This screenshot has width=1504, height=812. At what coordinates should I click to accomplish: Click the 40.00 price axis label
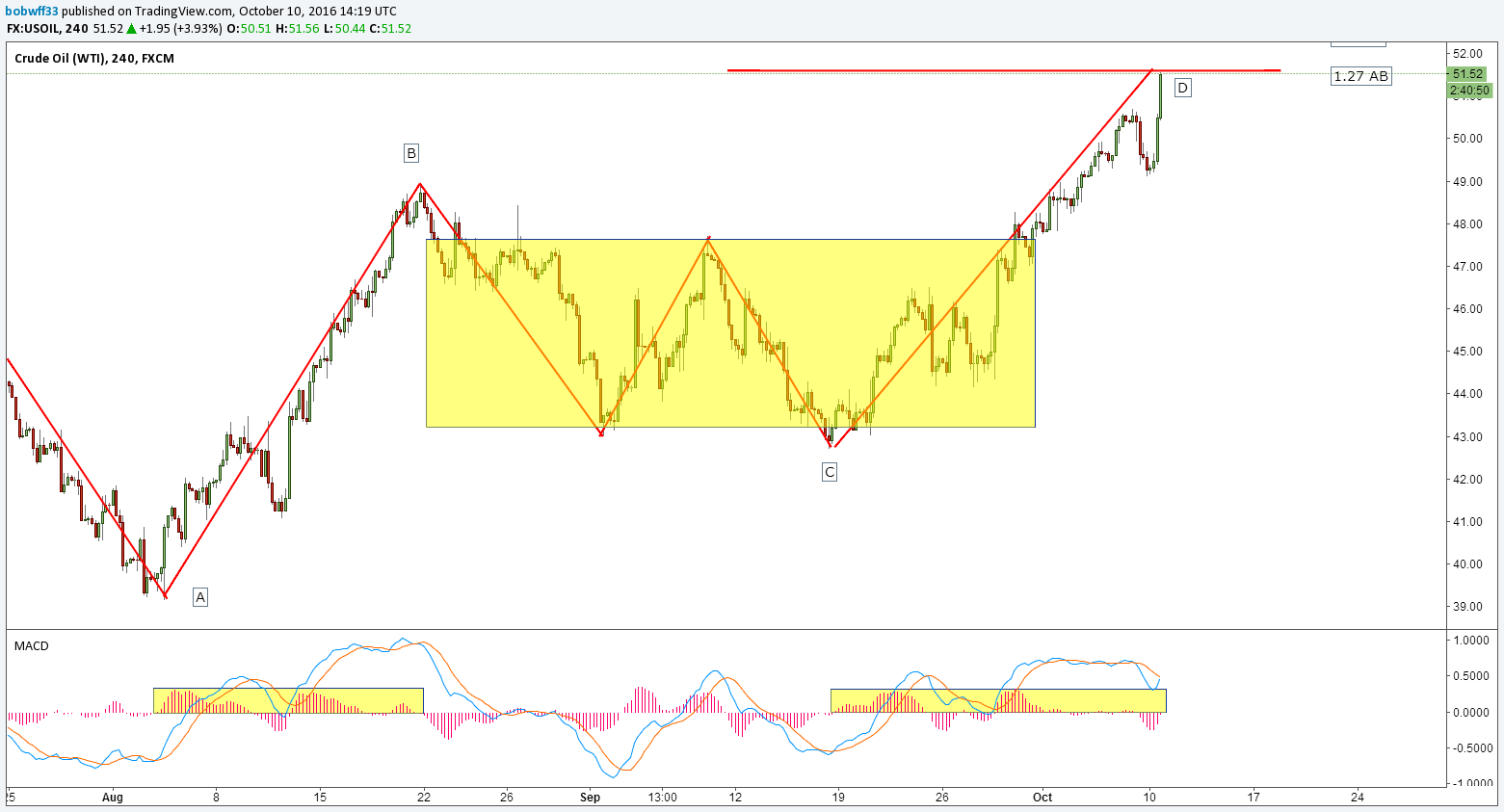pyautogui.click(x=1468, y=563)
